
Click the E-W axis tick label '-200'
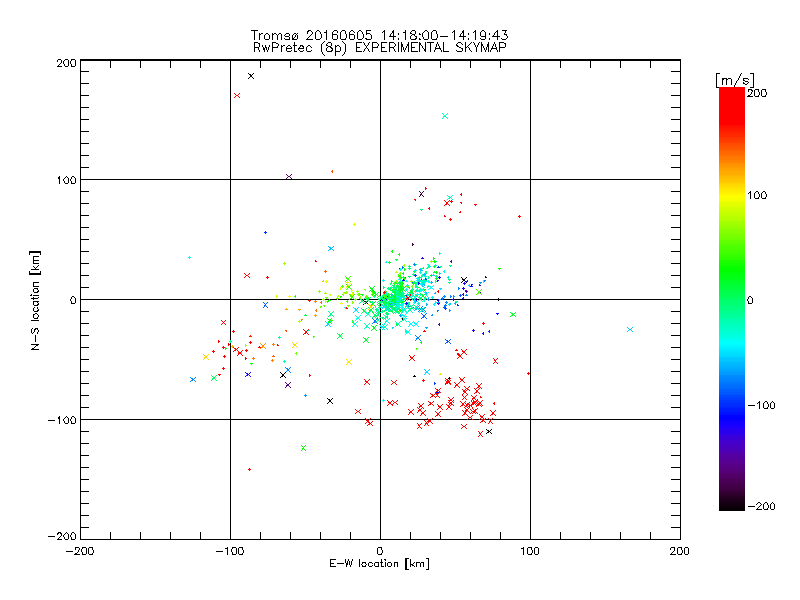pos(80,551)
